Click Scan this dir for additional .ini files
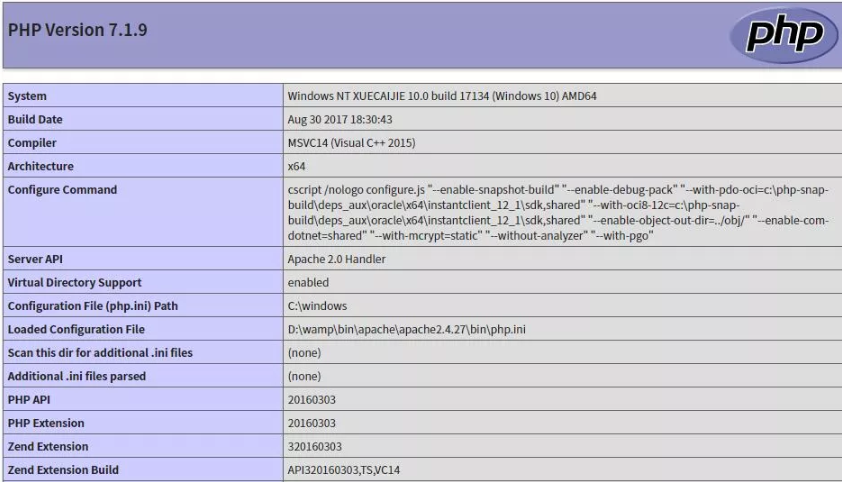The width and height of the screenshot is (842, 482). point(100,353)
